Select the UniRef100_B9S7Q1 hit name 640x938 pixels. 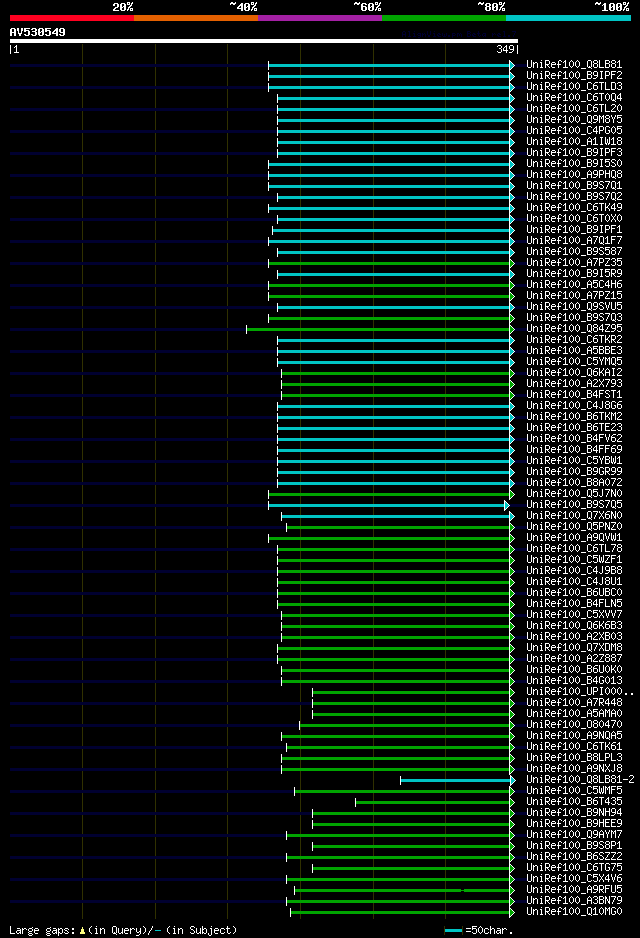coord(574,185)
